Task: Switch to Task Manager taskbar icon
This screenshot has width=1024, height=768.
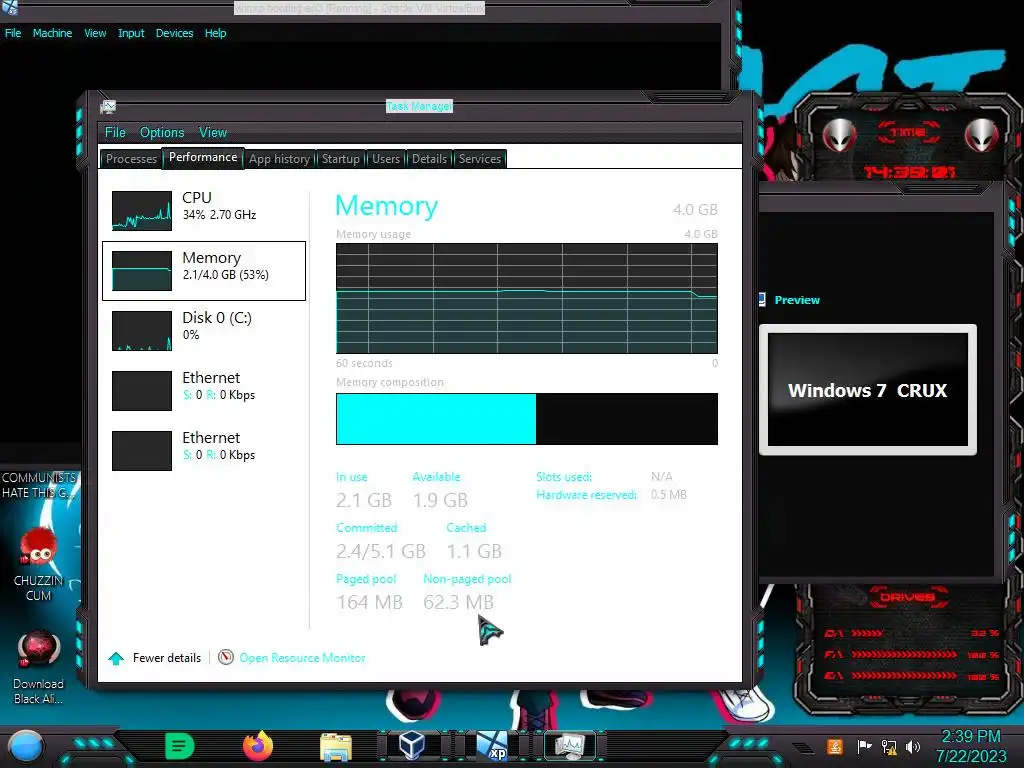Action: tap(569, 746)
